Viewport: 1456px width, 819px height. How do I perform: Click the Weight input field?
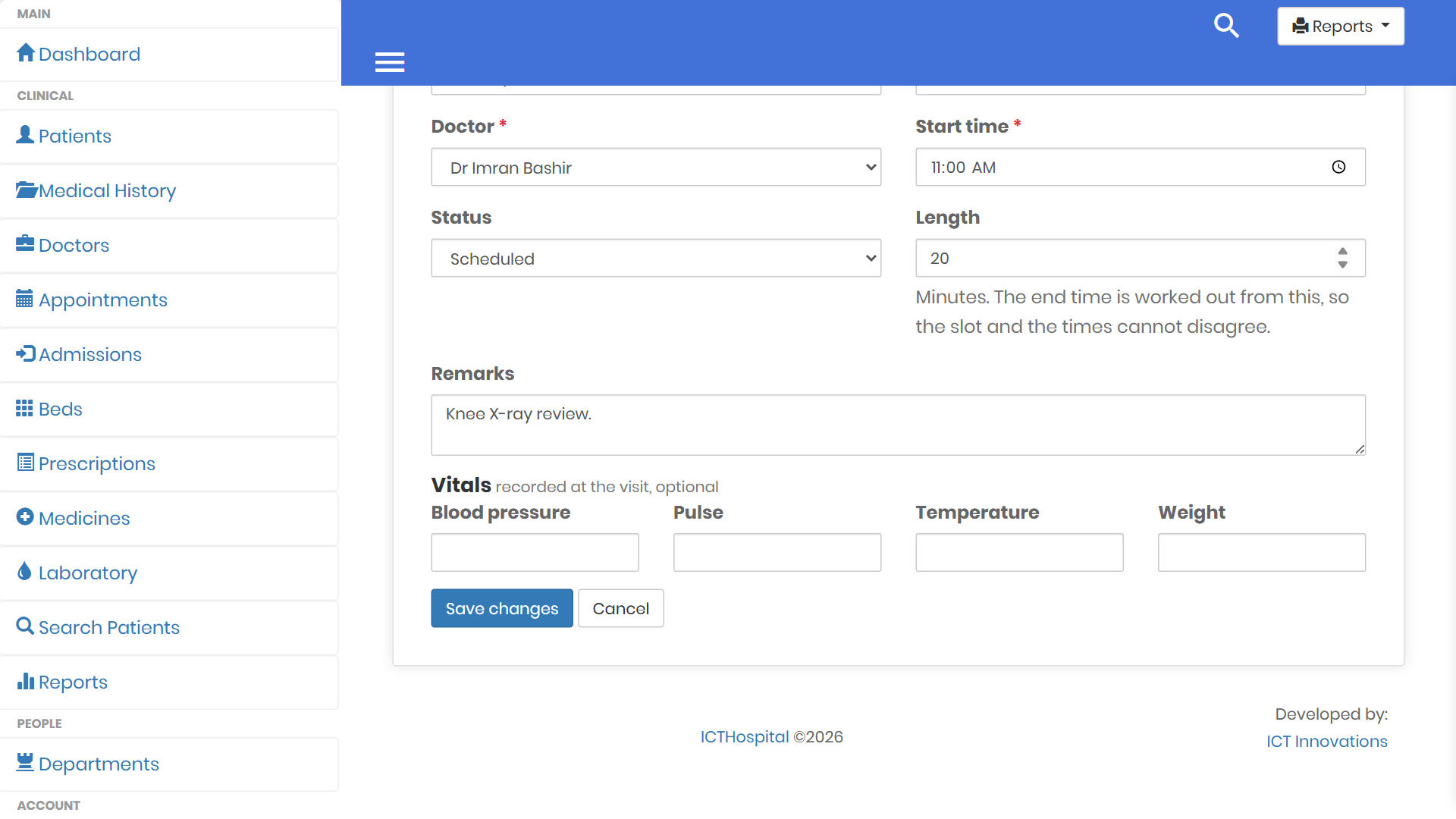click(1262, 552)
